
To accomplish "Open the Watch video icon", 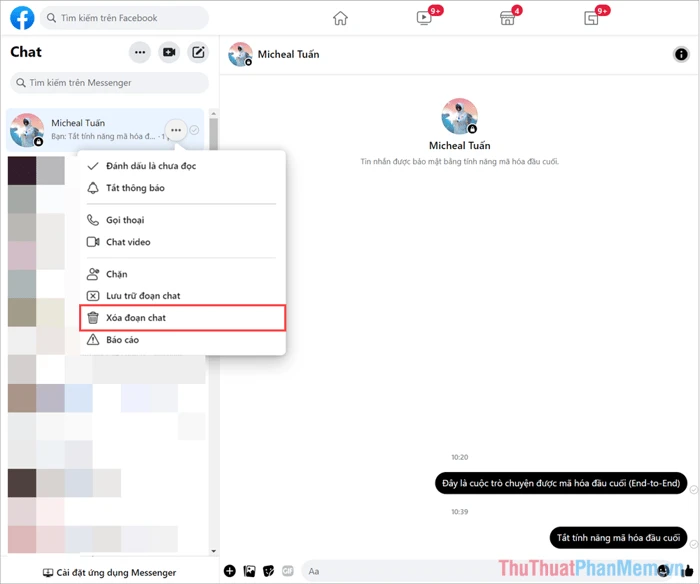I will [x=424, y=18].
